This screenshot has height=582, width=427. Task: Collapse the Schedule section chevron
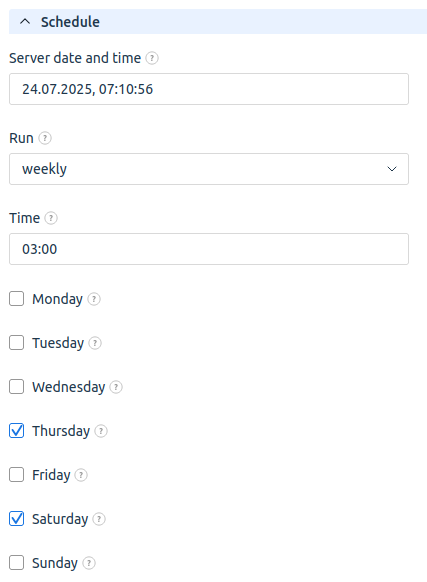(x=25, y=22)
